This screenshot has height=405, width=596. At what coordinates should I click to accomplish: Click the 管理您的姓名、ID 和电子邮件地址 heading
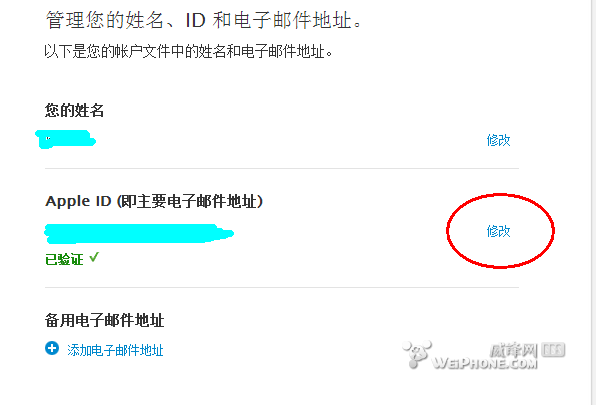tap(204, 20)
